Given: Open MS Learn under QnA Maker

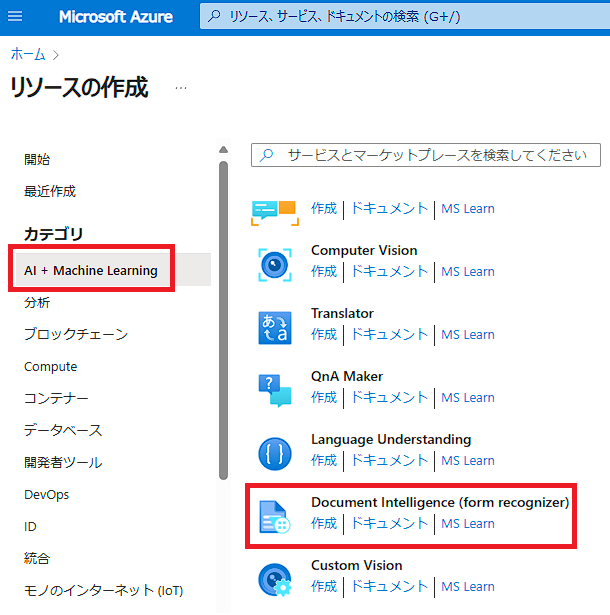Looking at the screenshot, I should click(468, 398).
